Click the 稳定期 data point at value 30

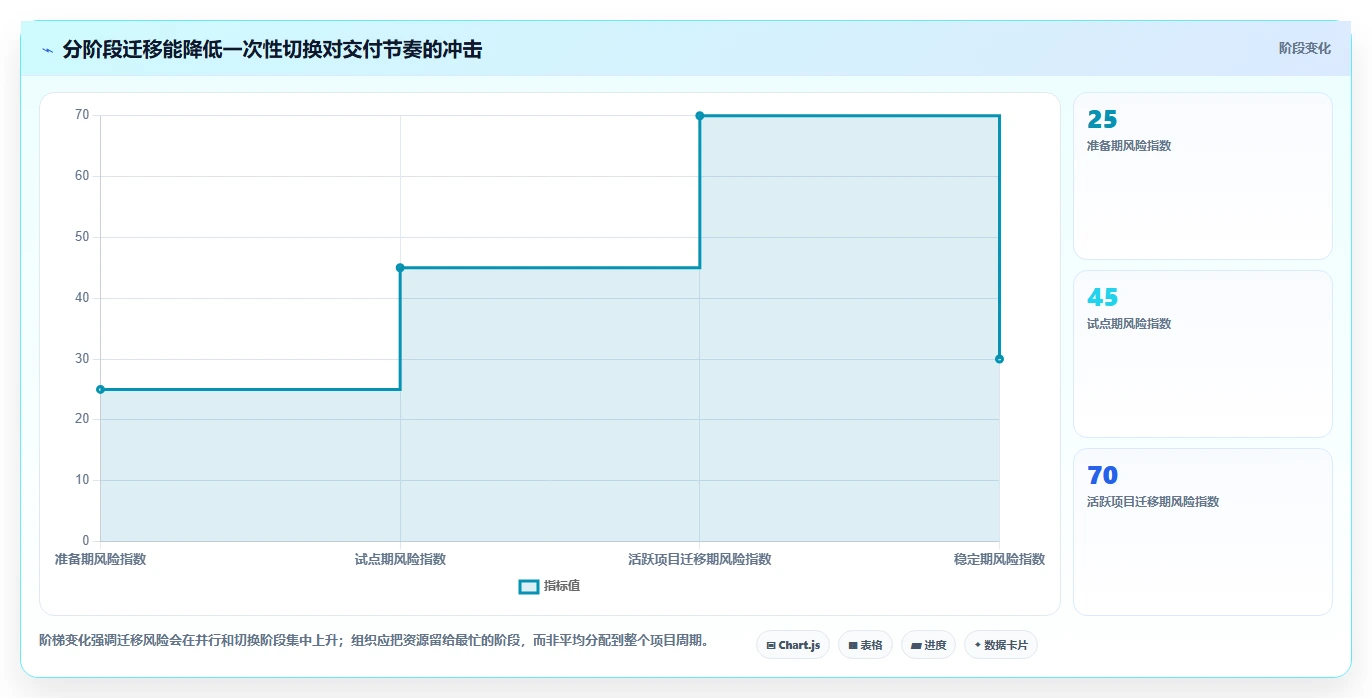(999, 359)
